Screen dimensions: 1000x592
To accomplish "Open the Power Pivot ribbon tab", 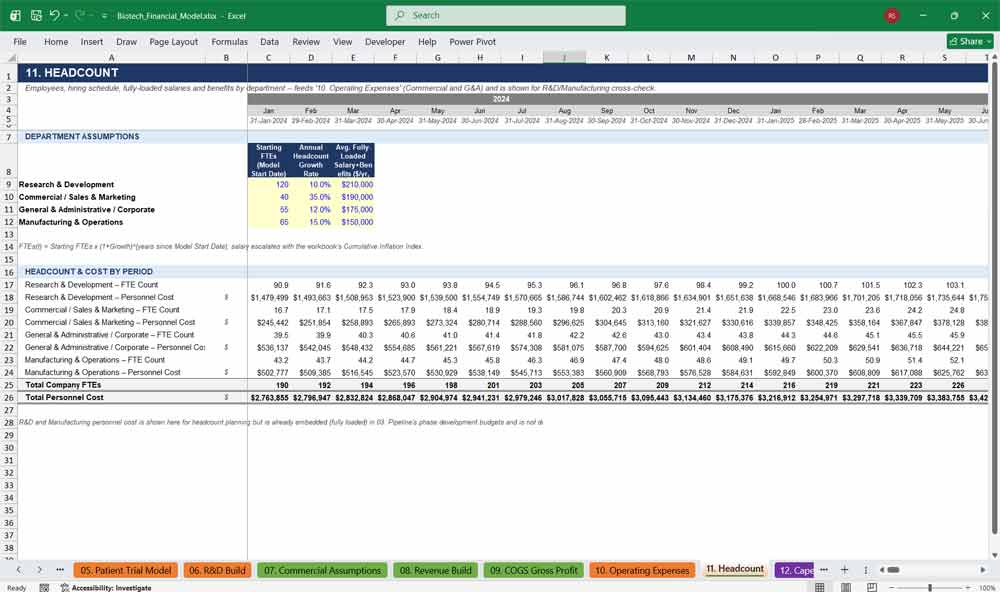I will (472, 41).
